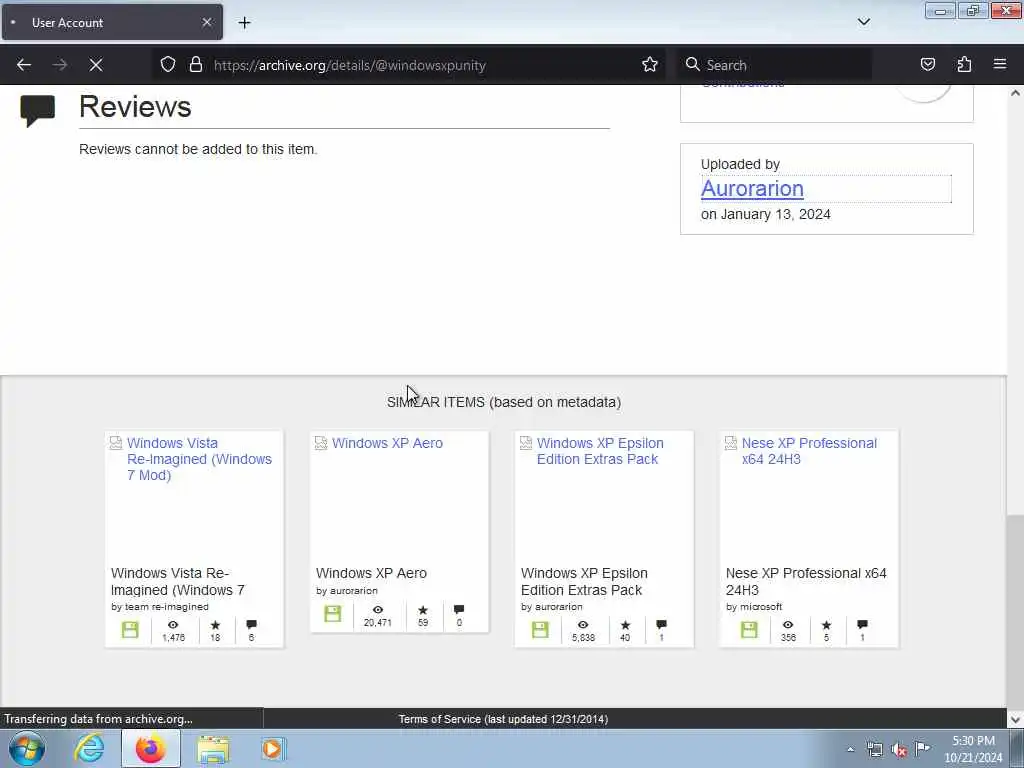Click software icon on Nese XP Professional card
The height and width of the screenshot is (768, 1024).
[x=749, y=630]
